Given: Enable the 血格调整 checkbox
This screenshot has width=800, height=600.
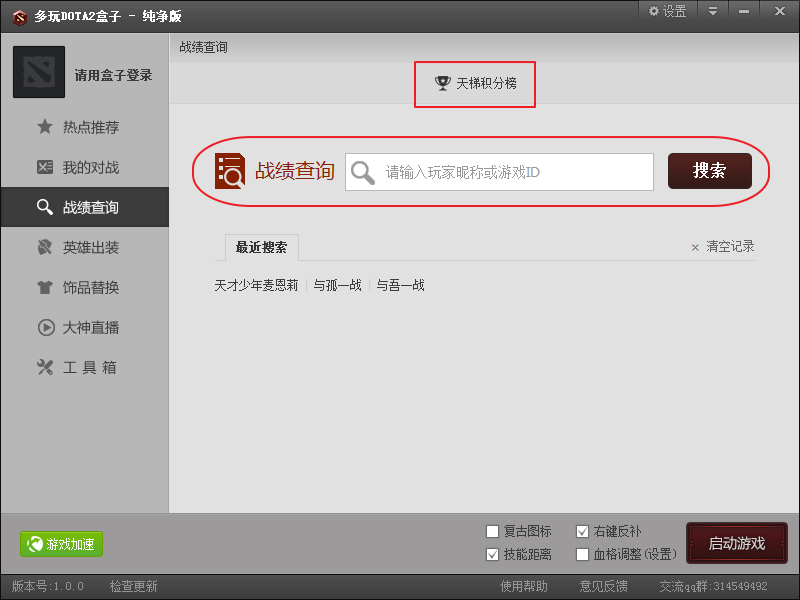Looking at the screenshot, I should click(x=582, y=555).
